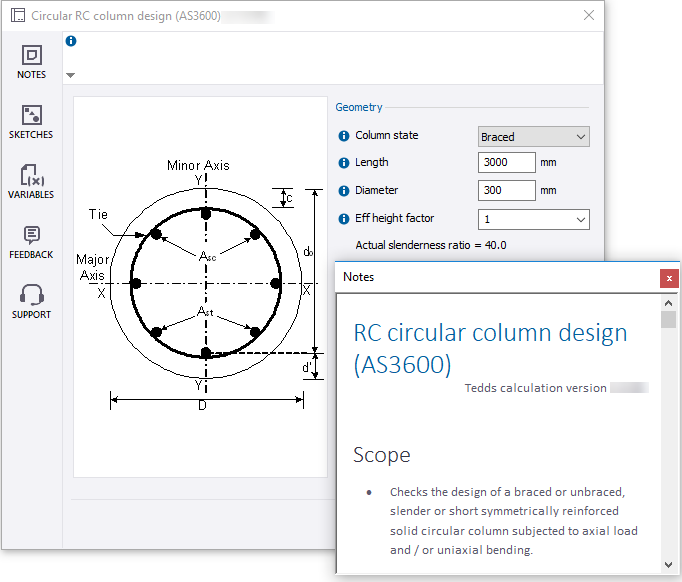Click the Notes panel title text

pos(358,277)
